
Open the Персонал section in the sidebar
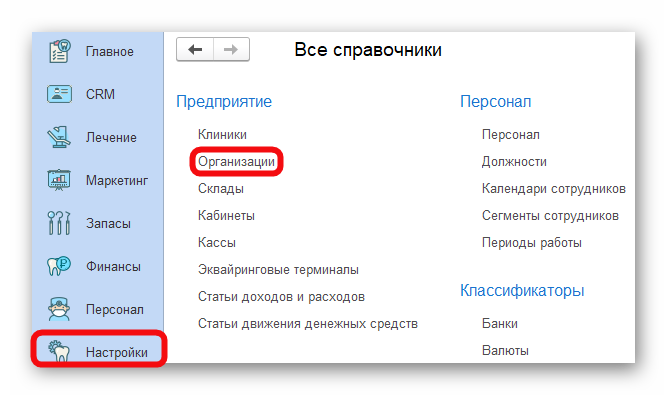(115, 309)
